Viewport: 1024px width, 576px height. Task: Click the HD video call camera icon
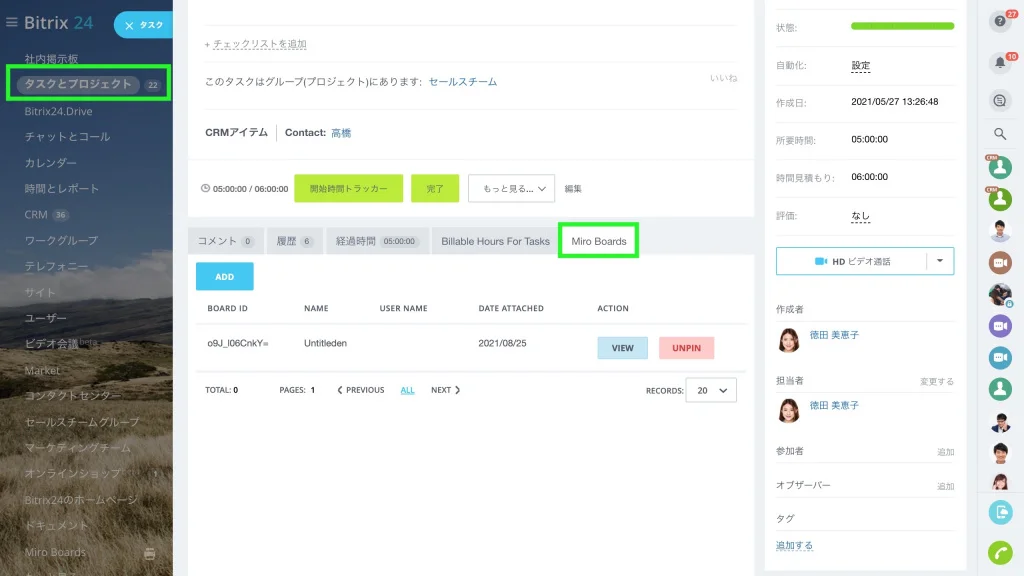click(x=821, y=261)
